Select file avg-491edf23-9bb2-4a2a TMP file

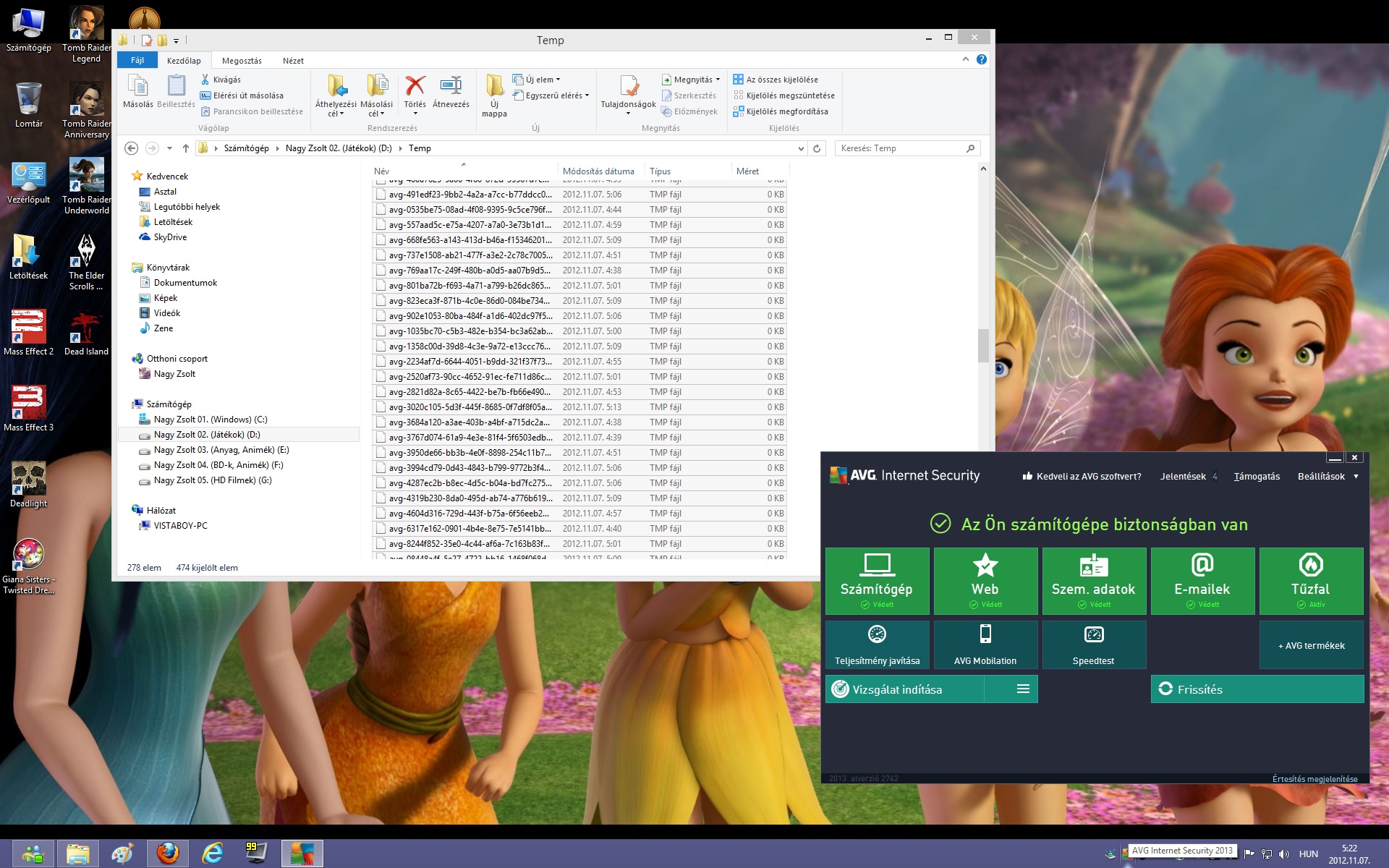[579, 195]
